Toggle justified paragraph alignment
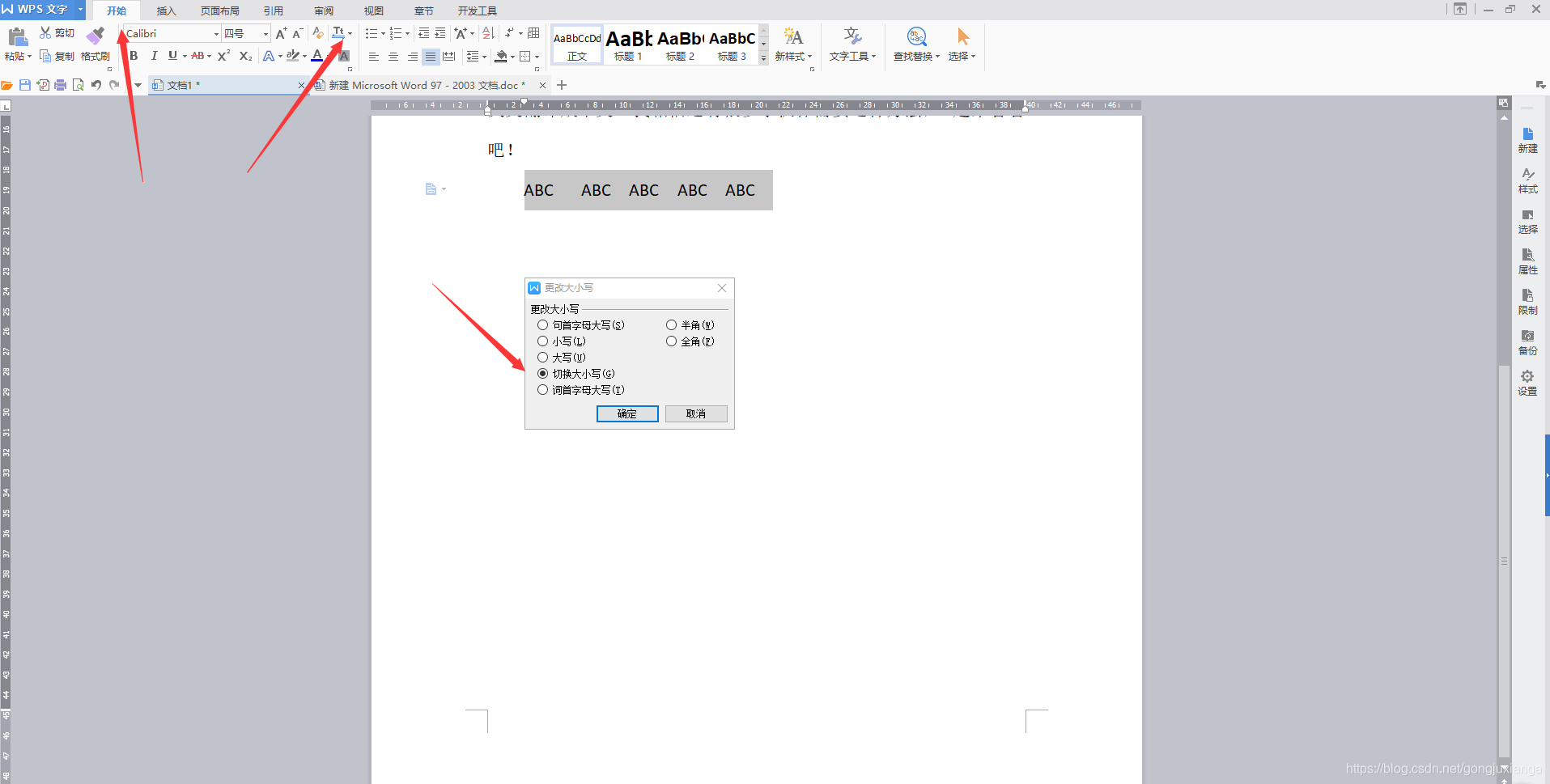Image resolution: width=1550 pixels, height=784 pixels. point(431,57)
